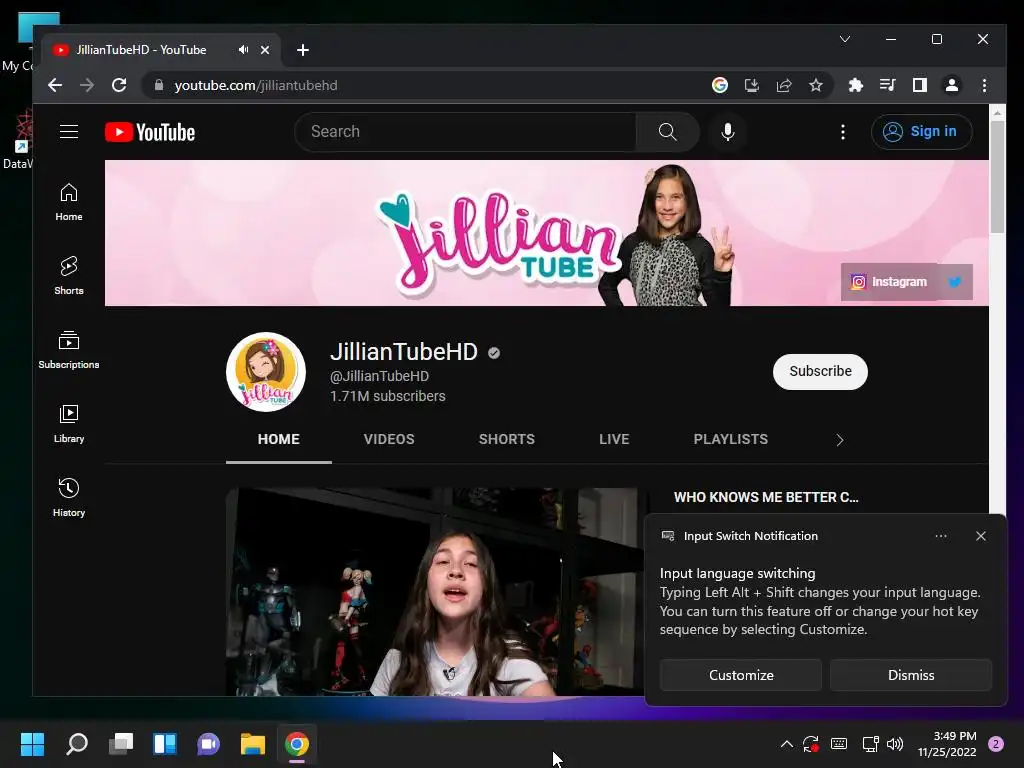Open notification options three-dot menu
The height and width of the screenshot is (768, 1024).
point(940,536)
